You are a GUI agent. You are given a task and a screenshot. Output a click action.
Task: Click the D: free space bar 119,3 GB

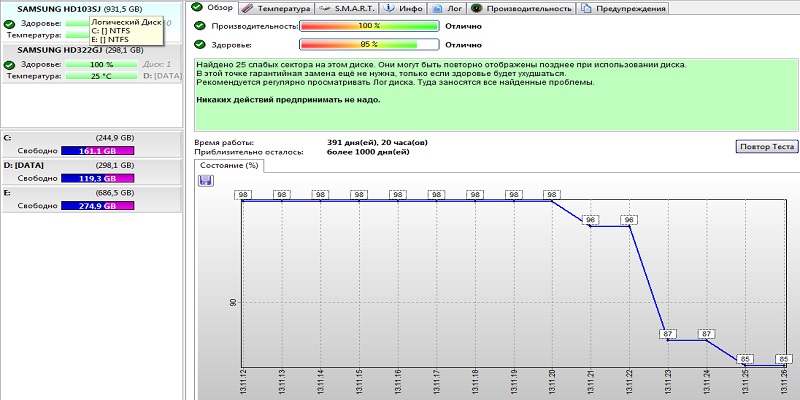[97, 178]
